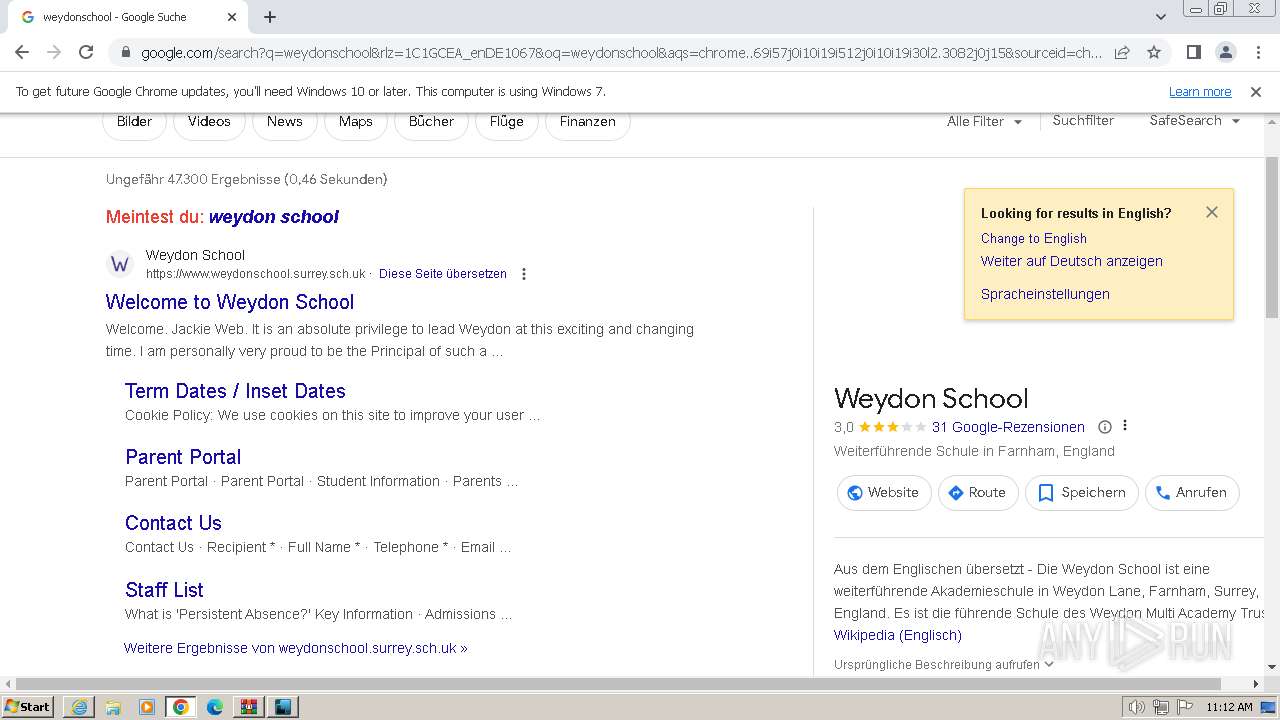Viewport: 1280px width, 720px height.
Task: Open knowledge panel three-dot menu
Action: [1125, 426]
